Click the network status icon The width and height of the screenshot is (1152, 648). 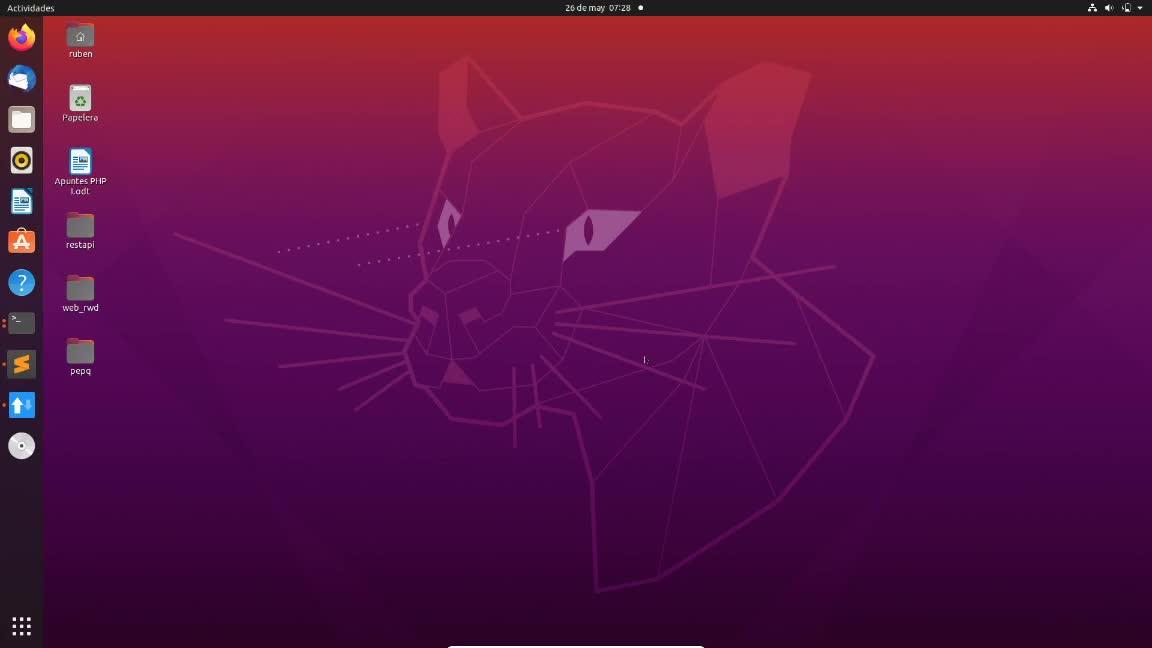tap(1092, 8)
